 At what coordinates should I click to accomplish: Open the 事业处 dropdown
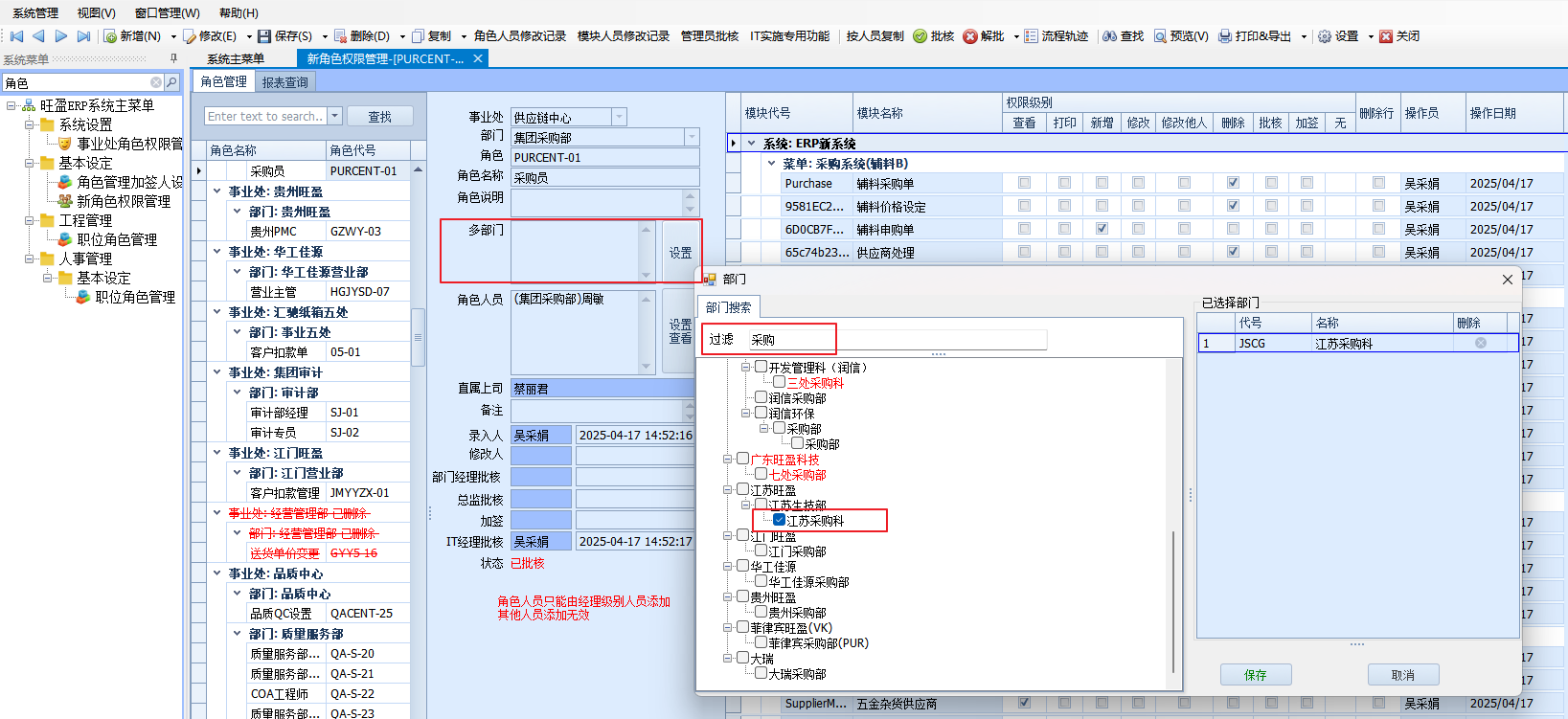[x=619, y=117]
